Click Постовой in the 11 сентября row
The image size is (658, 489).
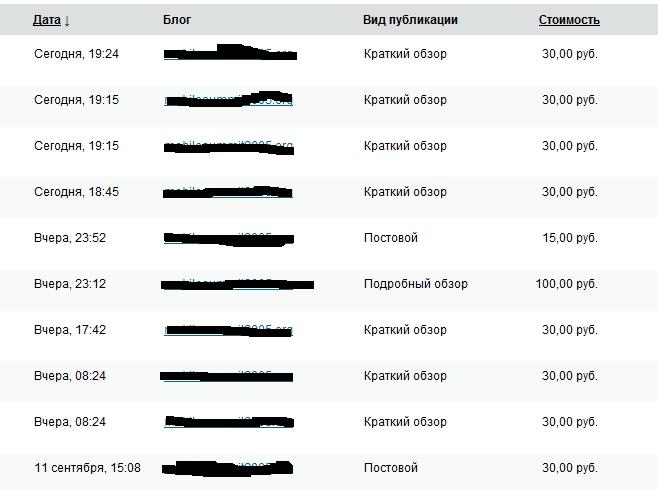(390, 468)
